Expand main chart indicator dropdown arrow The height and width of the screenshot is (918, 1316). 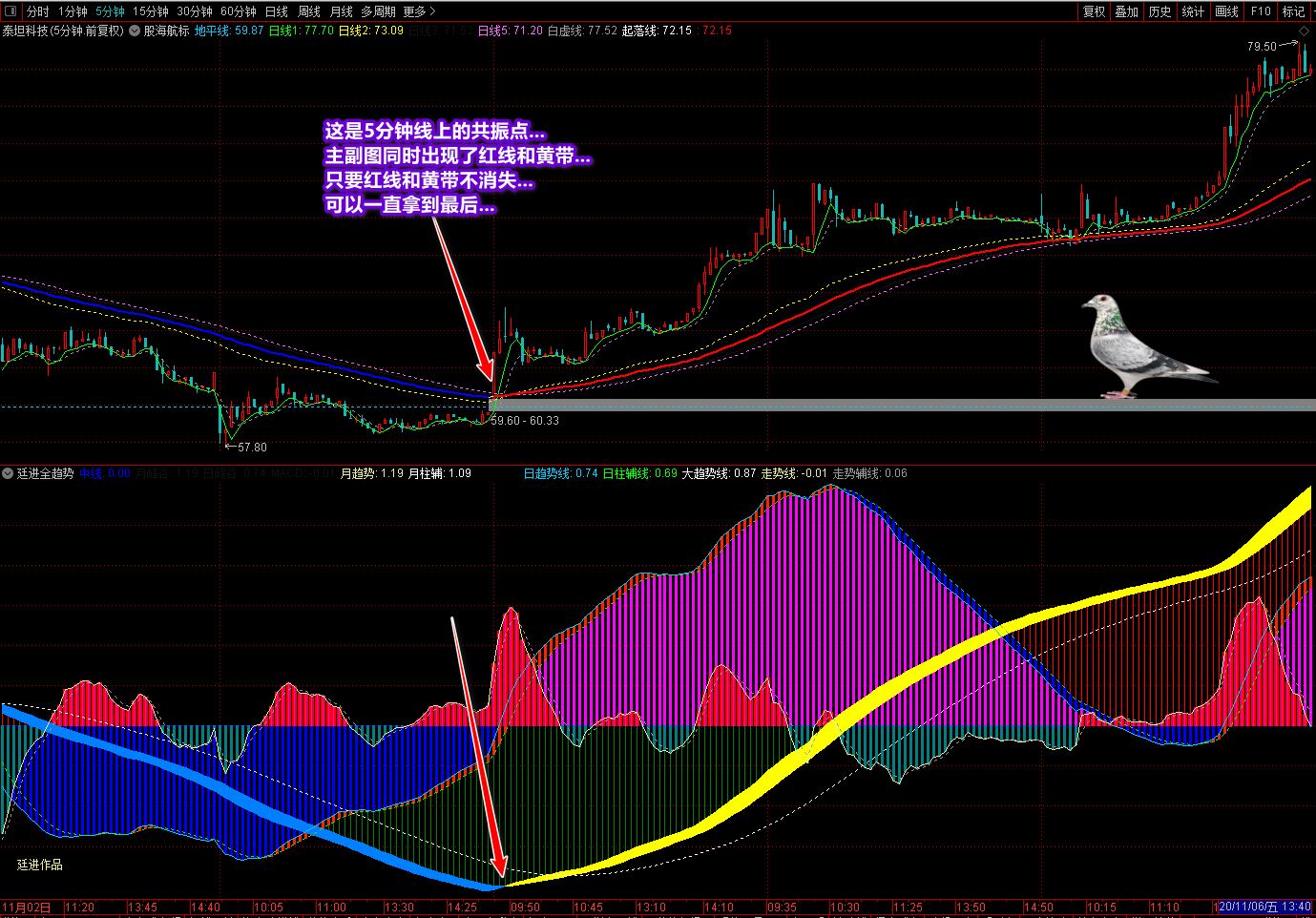coord(135,31)
